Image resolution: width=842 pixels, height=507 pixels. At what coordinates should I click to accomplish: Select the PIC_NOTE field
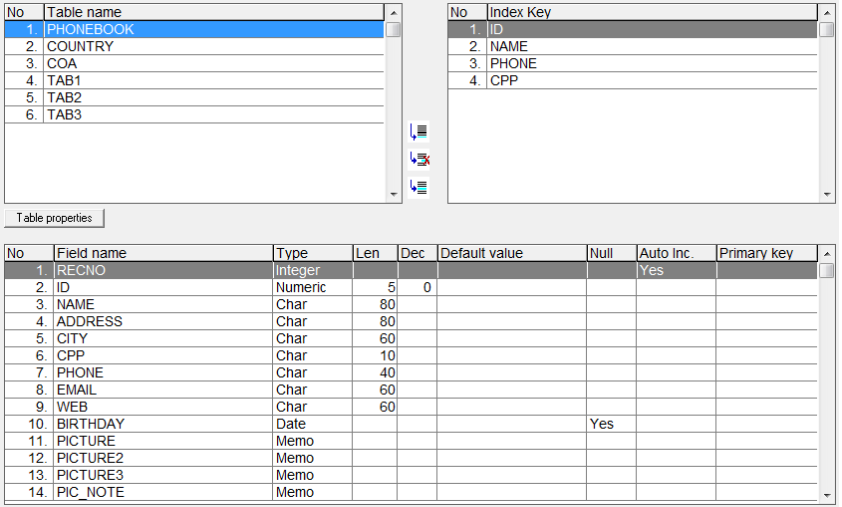[x=163, y=492]
